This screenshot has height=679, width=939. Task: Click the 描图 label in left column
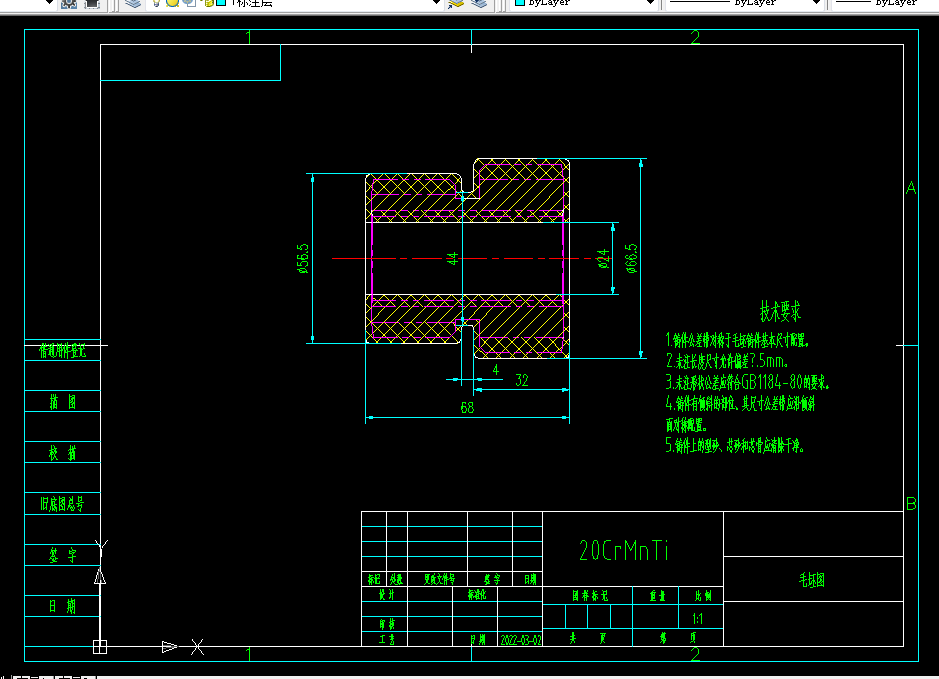click(62, 402)
